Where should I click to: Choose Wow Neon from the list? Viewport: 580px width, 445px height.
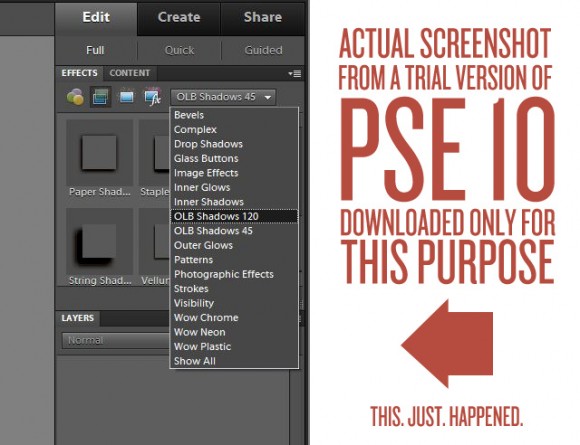tap(234, 332)
